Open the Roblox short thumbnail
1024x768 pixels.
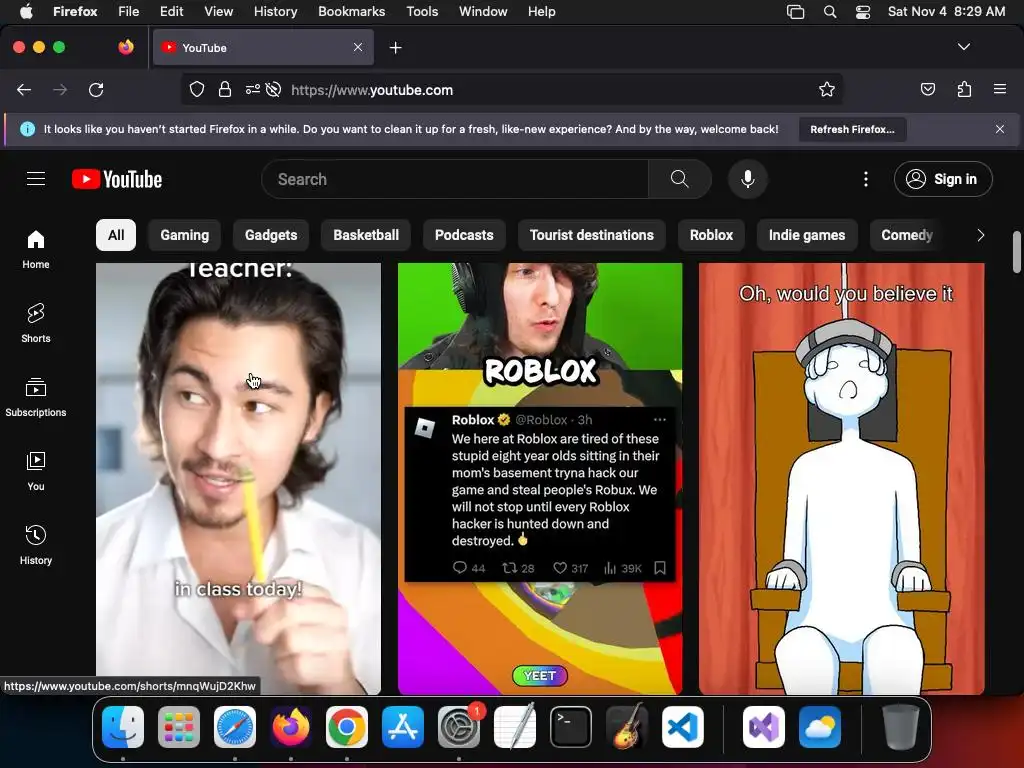pos(540,479)
